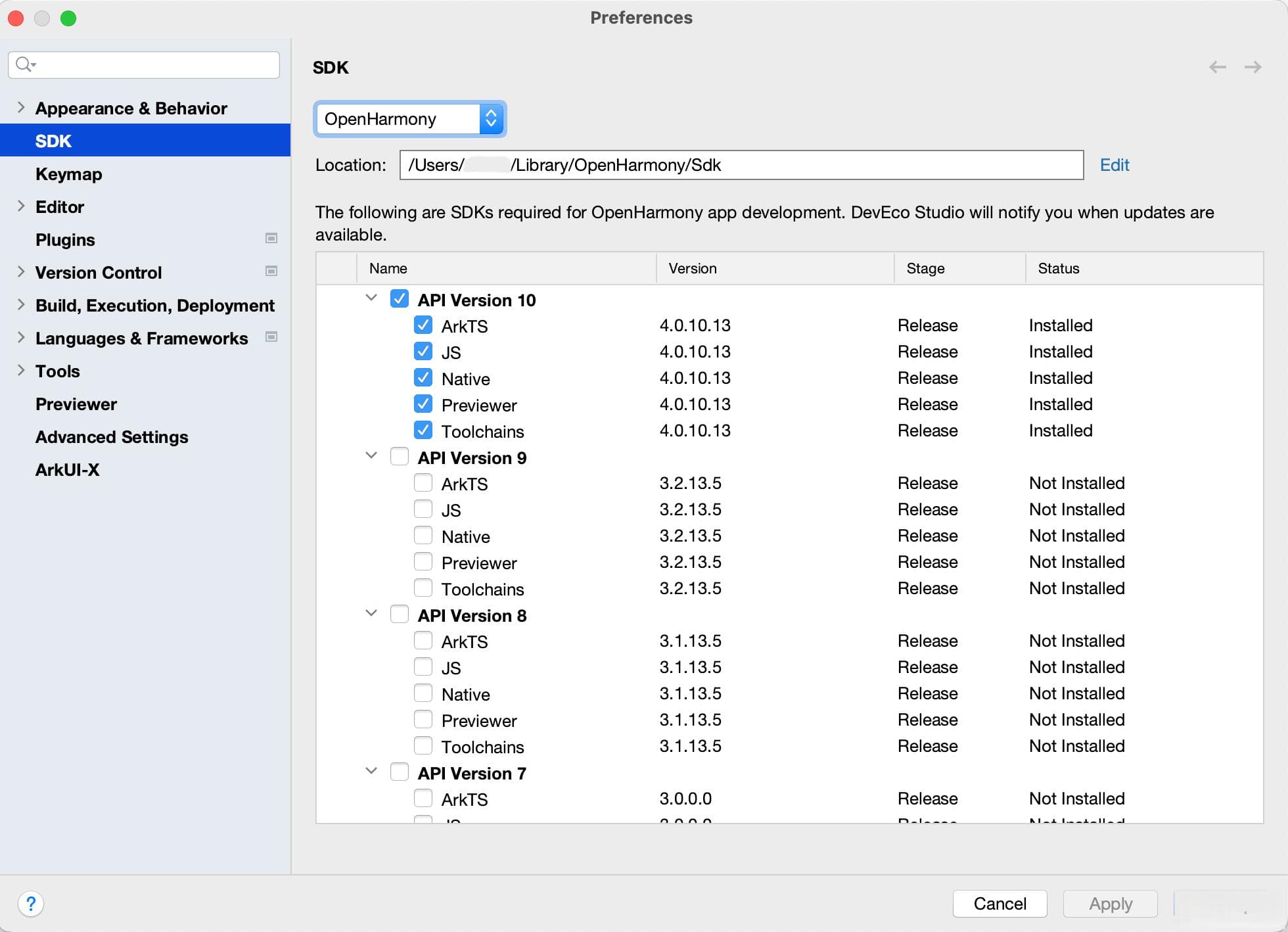Collapse the API Version 7 group
This screenshot has width=1288, height=932.
tap(371, 771)
